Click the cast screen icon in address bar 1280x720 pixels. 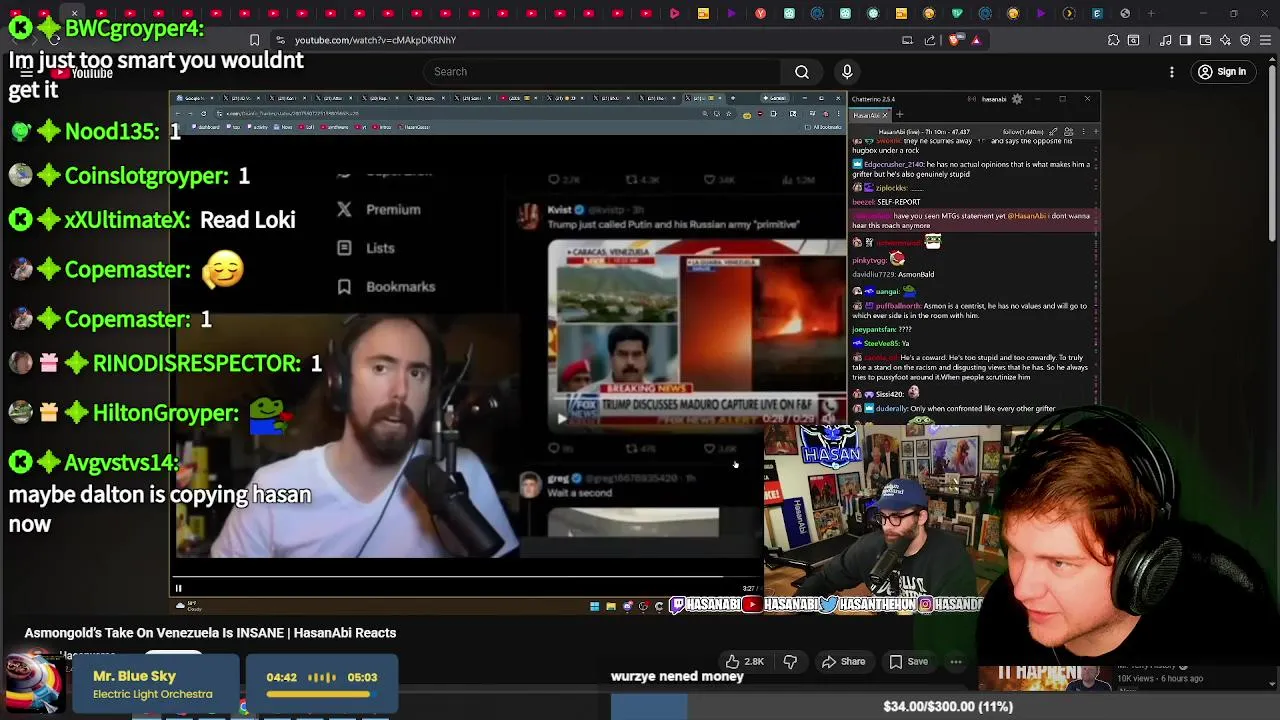[907, 40]
